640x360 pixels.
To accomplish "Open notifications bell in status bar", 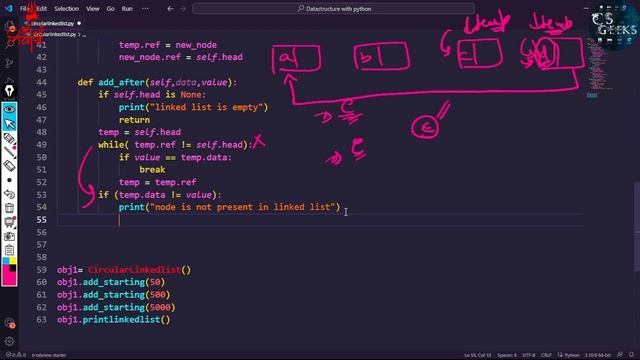I will 631,355.
